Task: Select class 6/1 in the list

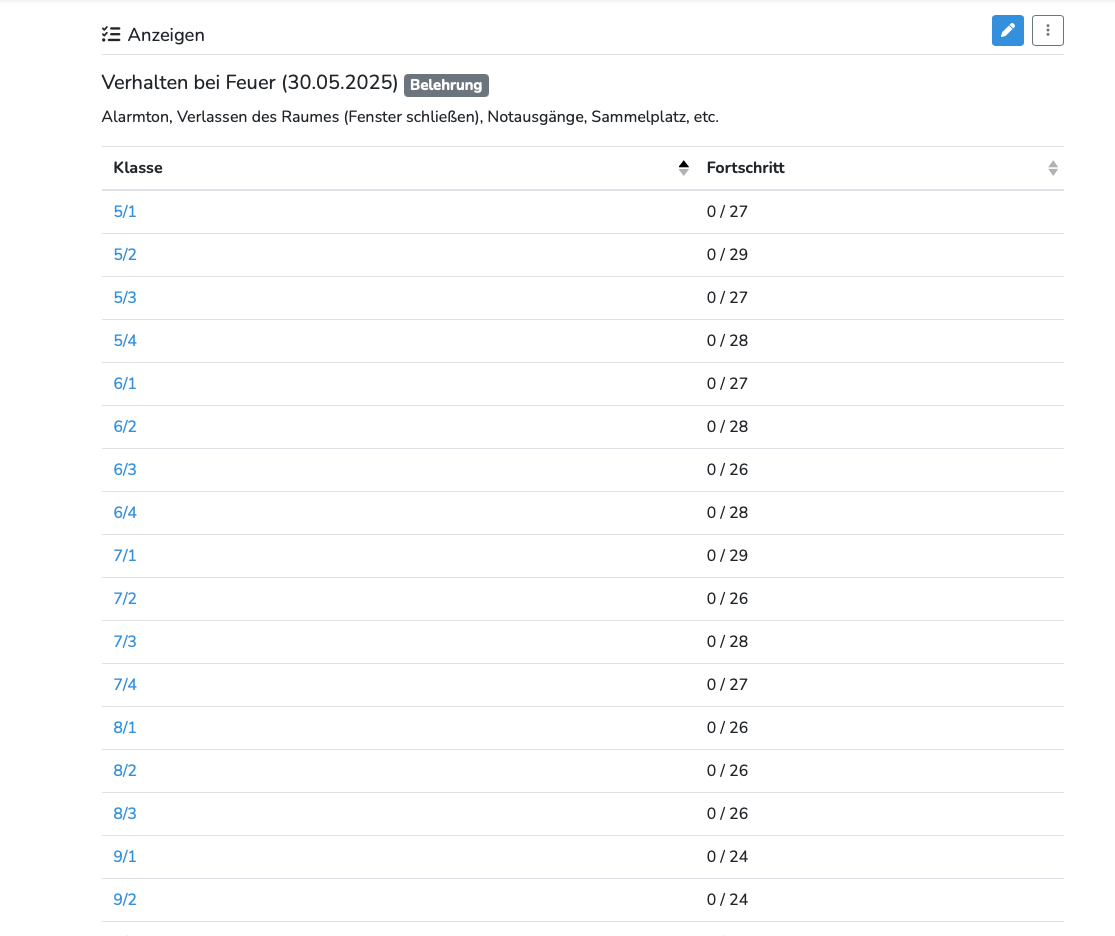Action: 125,384
